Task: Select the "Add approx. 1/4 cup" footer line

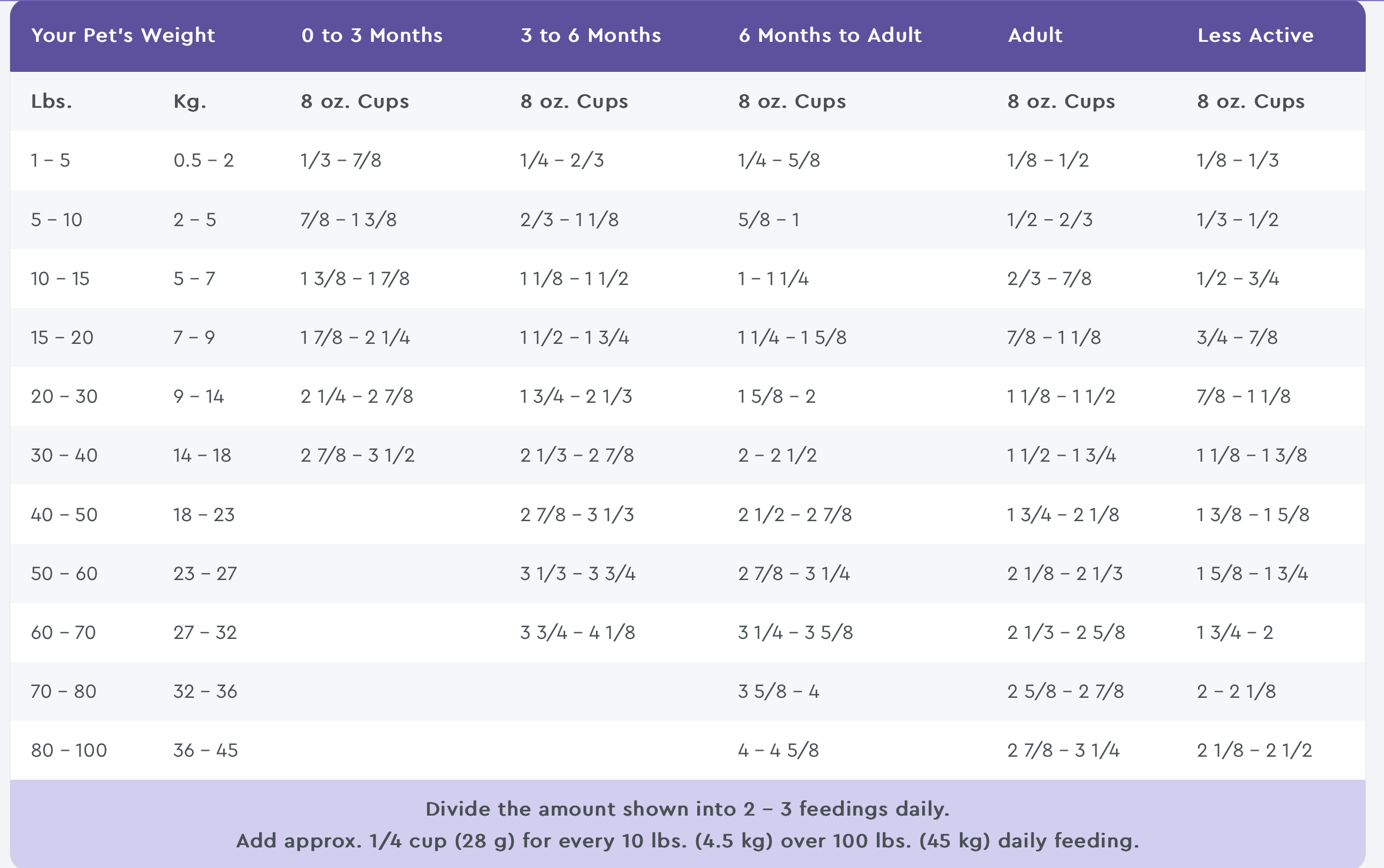Action: (x=687, y=841)
